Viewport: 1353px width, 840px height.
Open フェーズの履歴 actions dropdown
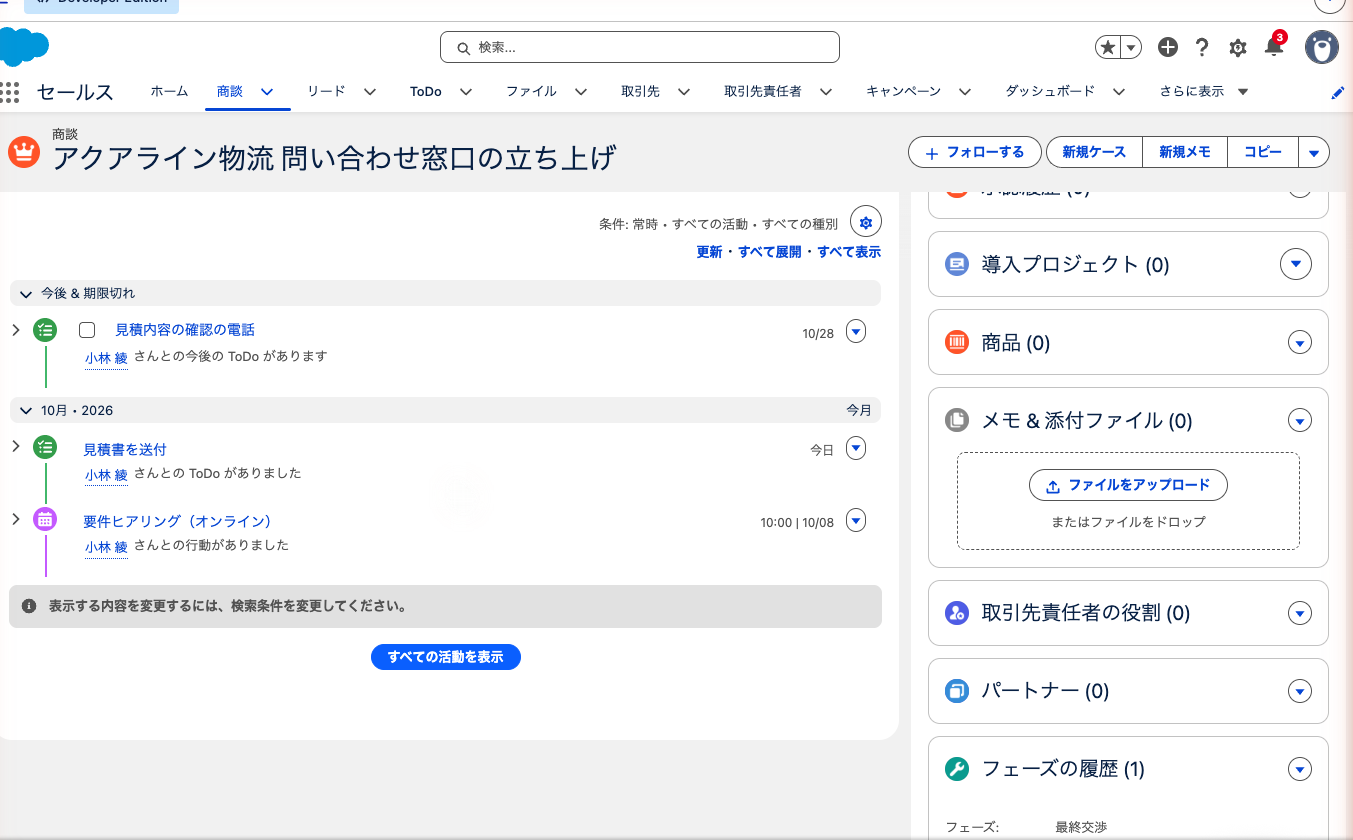point(1300,769)
